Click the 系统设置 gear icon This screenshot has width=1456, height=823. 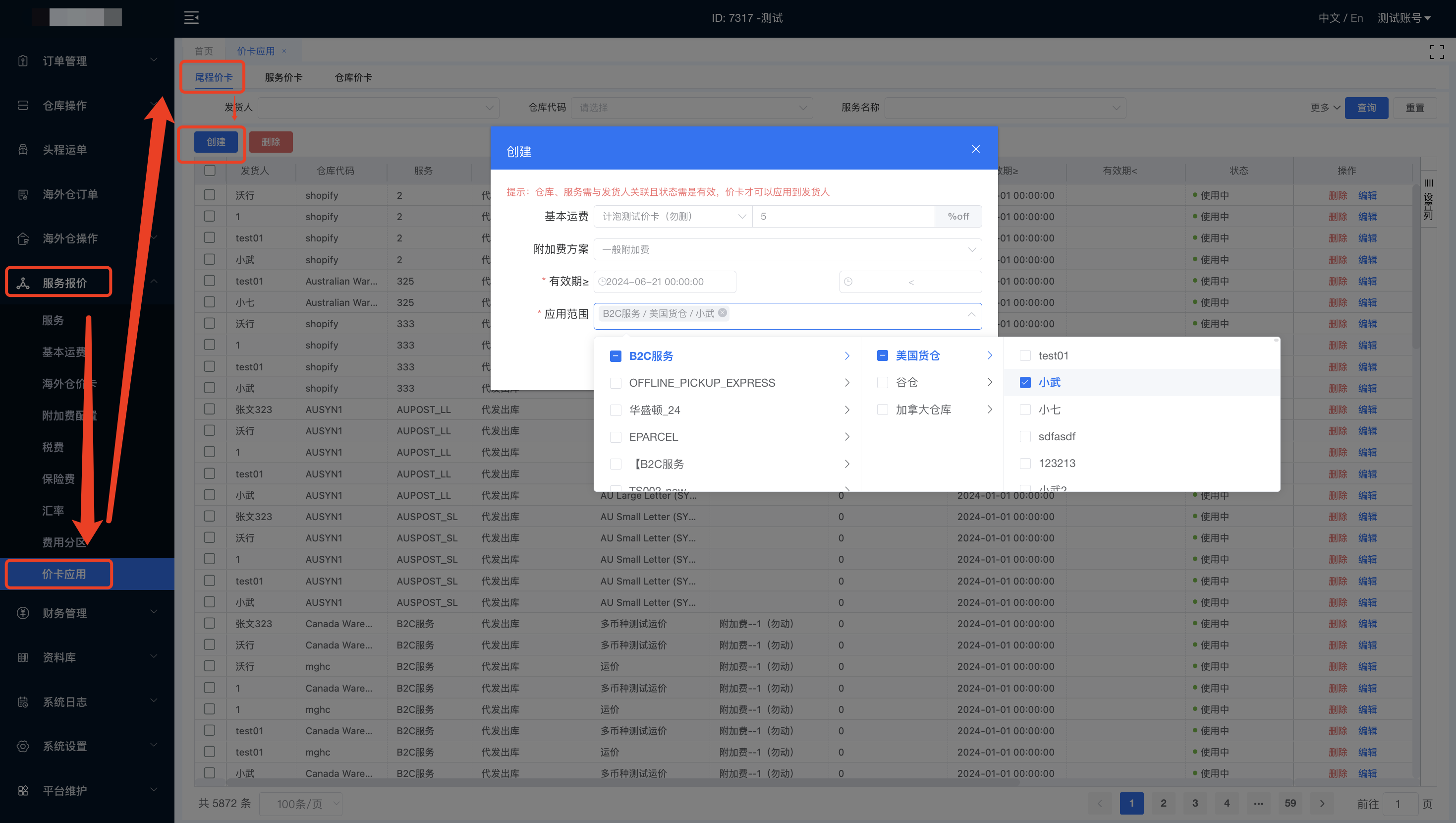[23, 746]
